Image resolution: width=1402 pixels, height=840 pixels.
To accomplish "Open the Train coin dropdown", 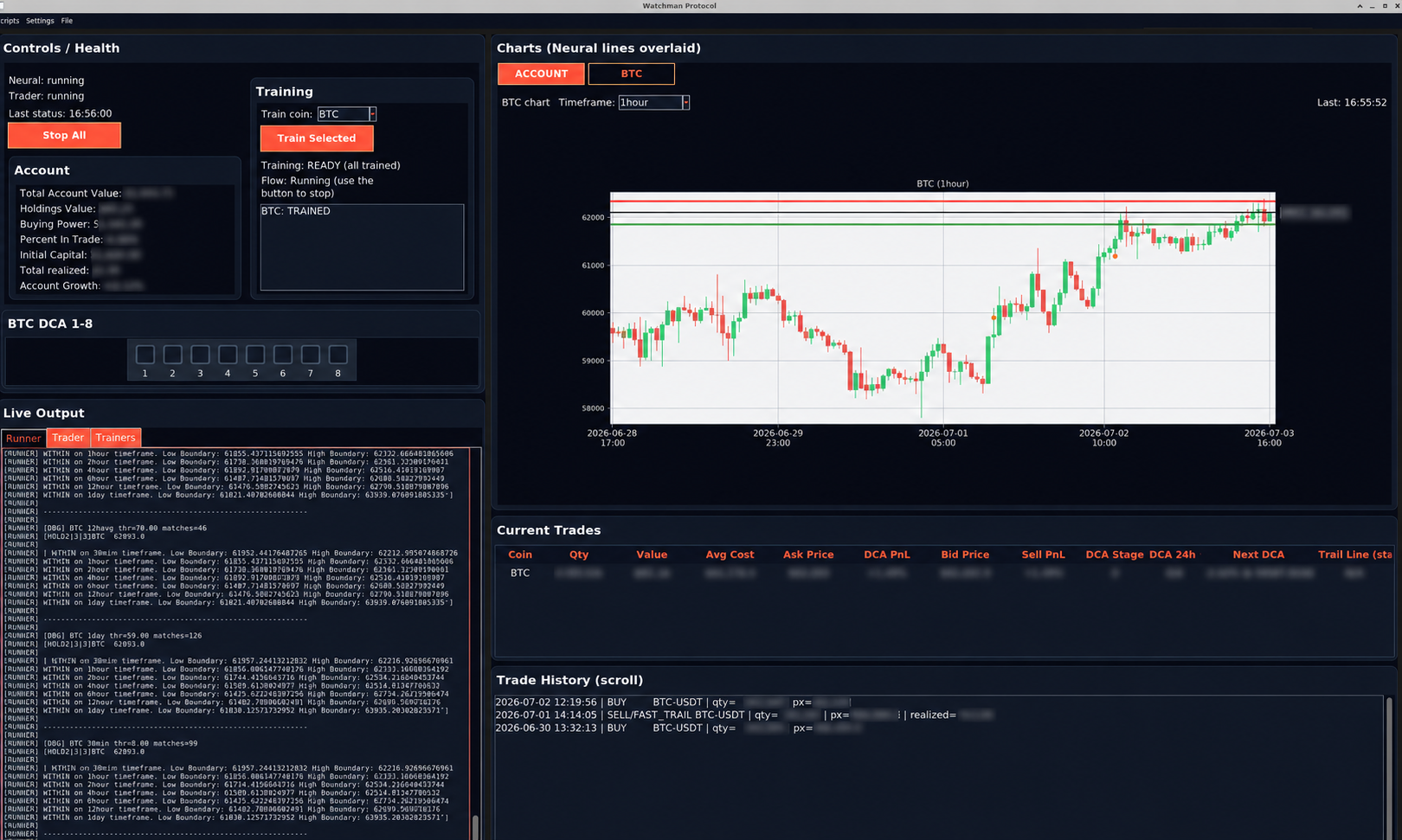I will point(372,114).
